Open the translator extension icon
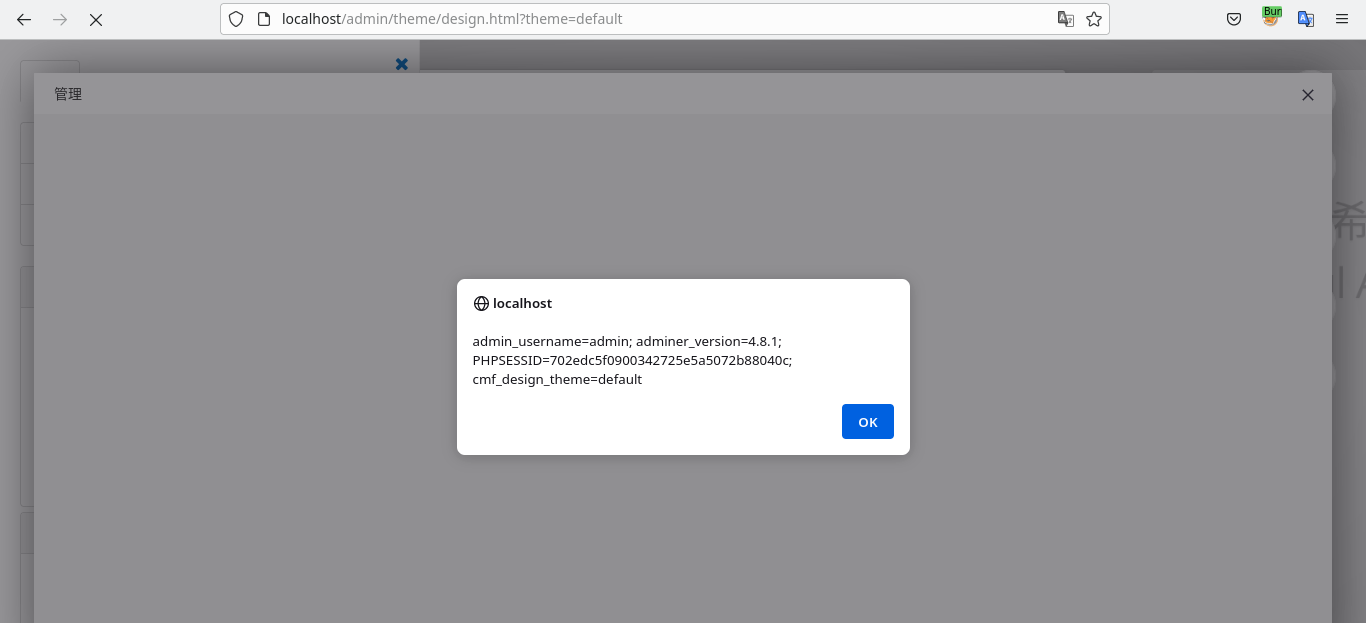This screenshot has width=1366, height=623. 1306,19
